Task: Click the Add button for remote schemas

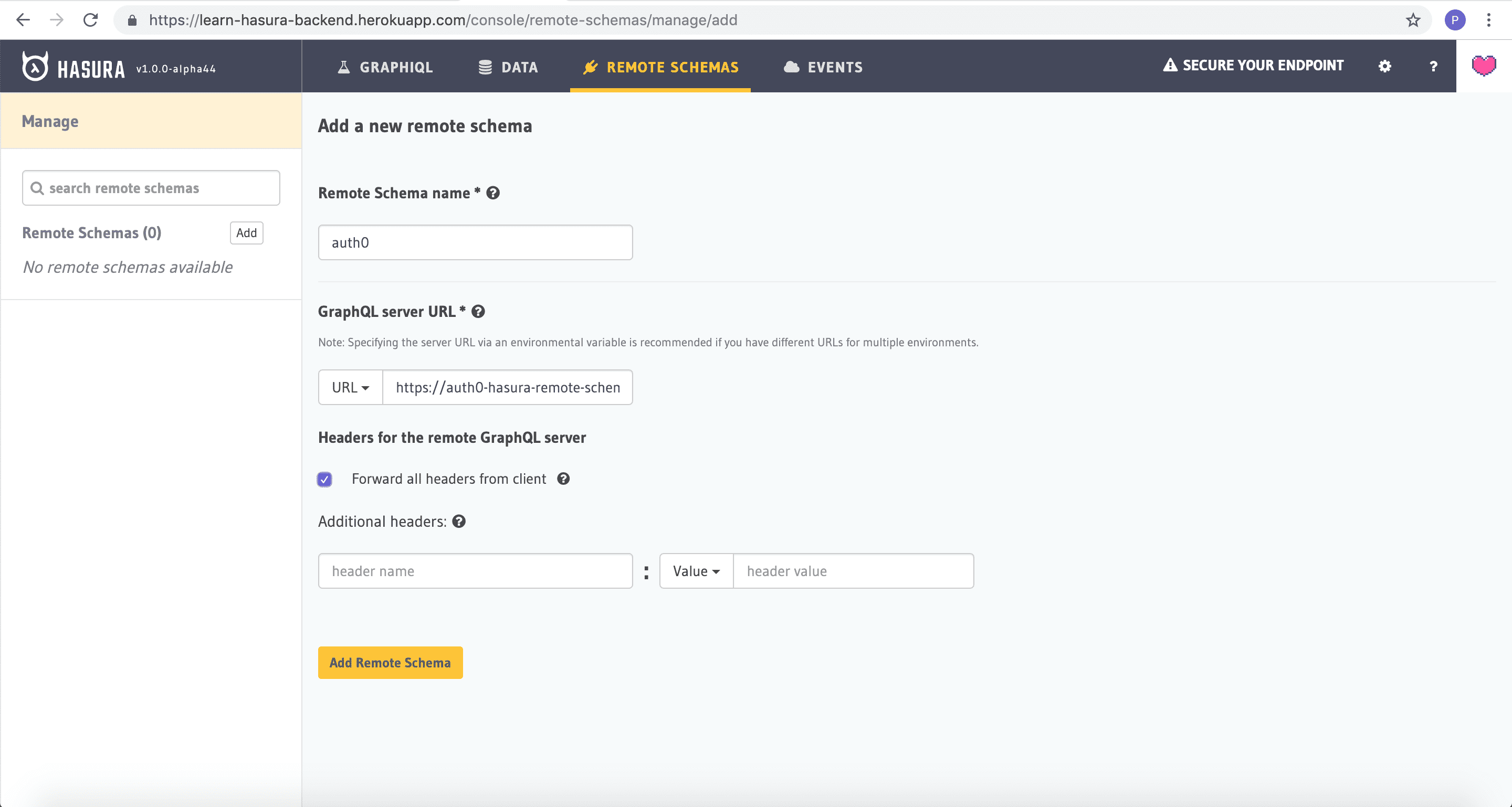Action: [246, 232]
